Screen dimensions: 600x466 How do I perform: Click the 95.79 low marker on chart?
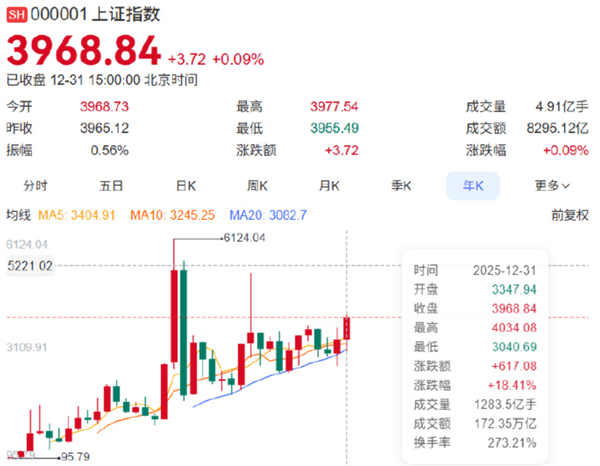click(75, 457)
